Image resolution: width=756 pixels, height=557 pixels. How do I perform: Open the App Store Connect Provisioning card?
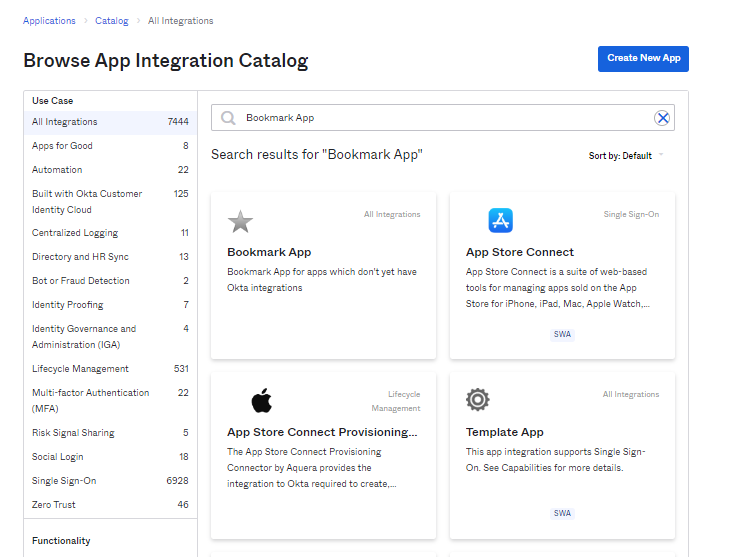pyautogui.click(x=322, y=432)
